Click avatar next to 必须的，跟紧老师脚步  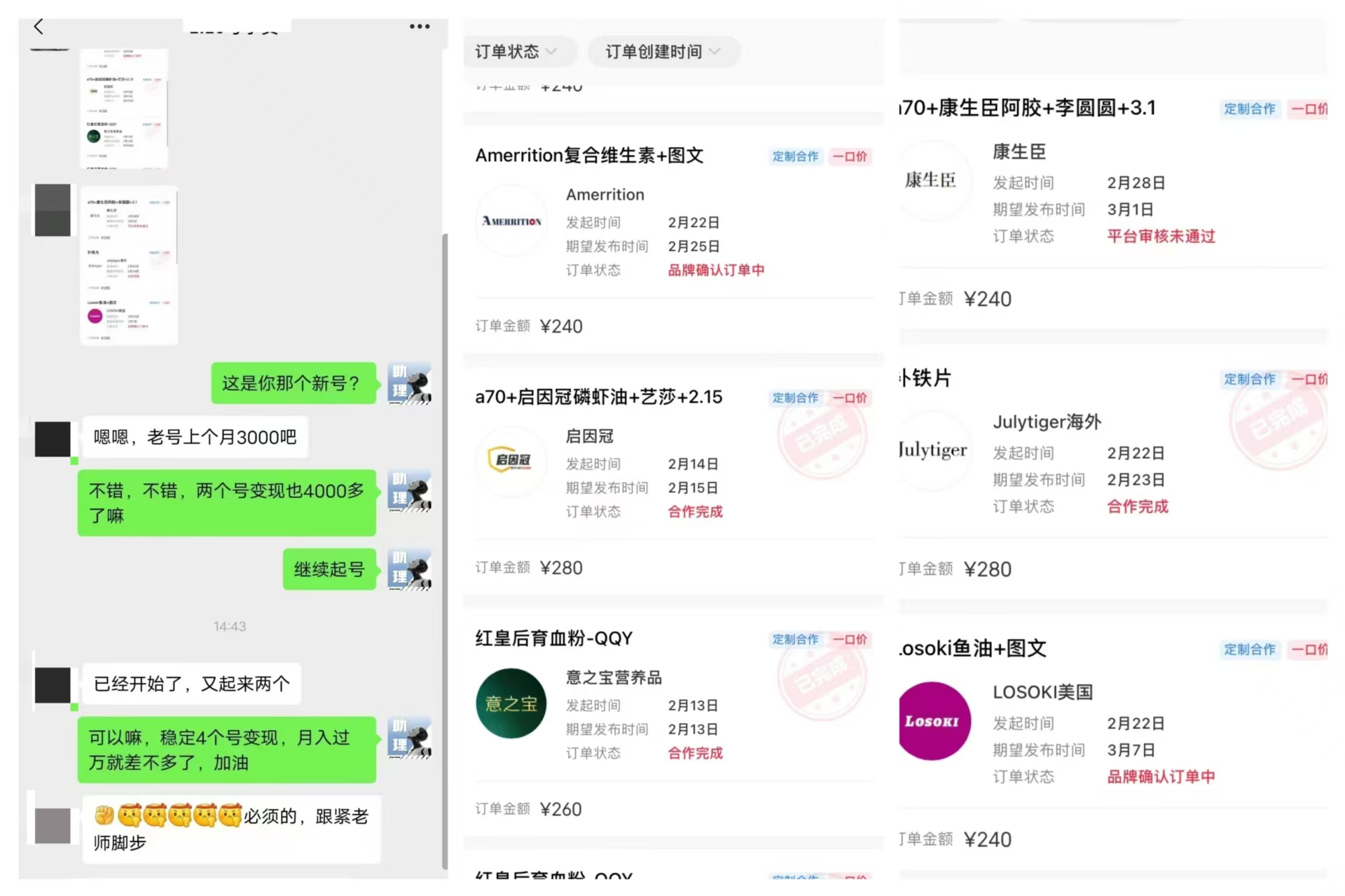click(x=53, y=825)
